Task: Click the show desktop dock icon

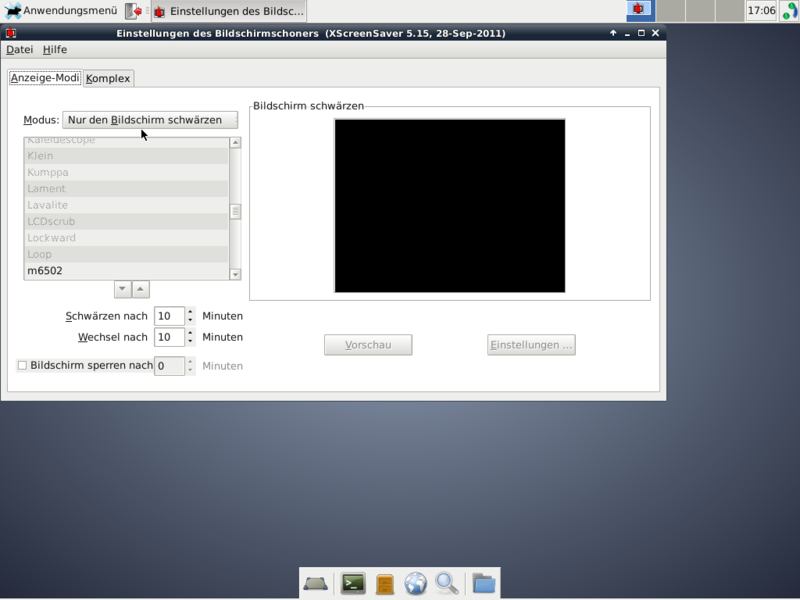Action: [x=316, y=583]
